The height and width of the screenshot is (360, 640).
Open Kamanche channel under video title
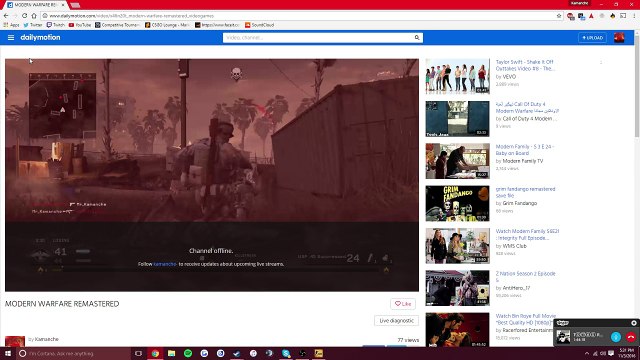coord(47,339)
